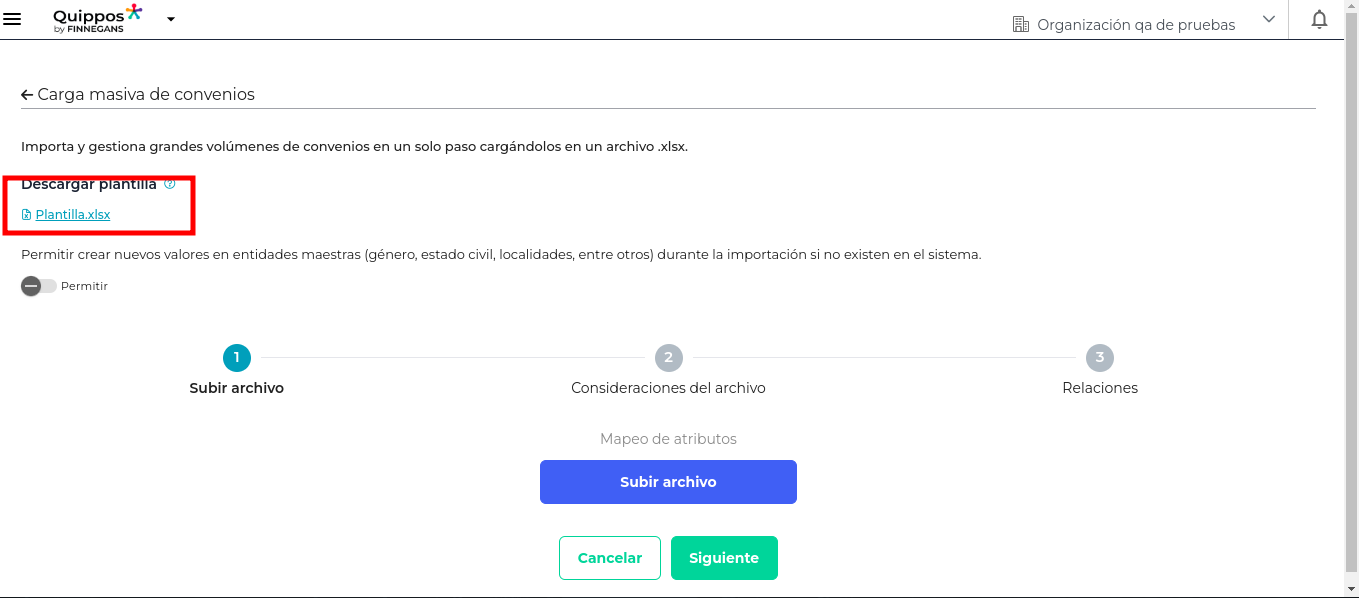Click the green Siguiente button
This screenshot has width=1359, height=598.
724,558
